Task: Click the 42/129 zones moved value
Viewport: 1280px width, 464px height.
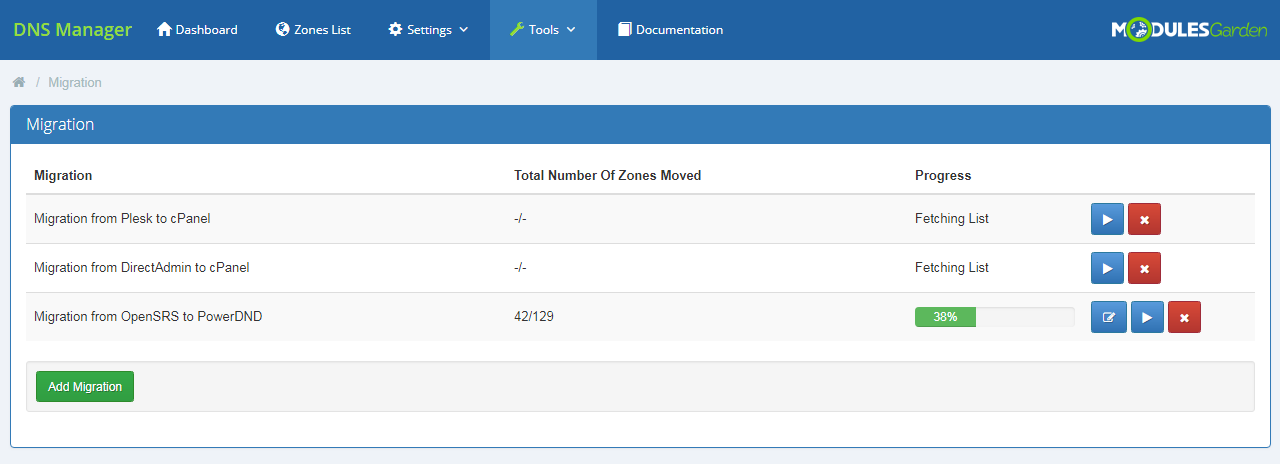Action: (534, 316)
